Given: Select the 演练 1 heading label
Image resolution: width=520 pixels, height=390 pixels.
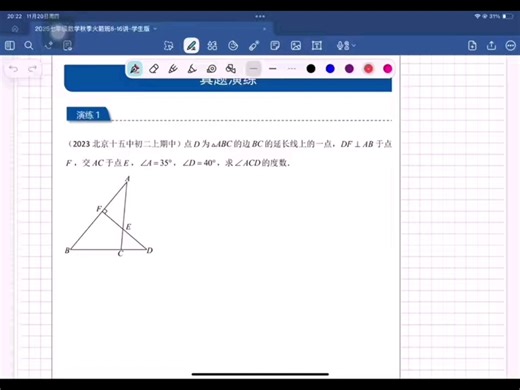Looking at the screenshot, I should pos(88,115).
